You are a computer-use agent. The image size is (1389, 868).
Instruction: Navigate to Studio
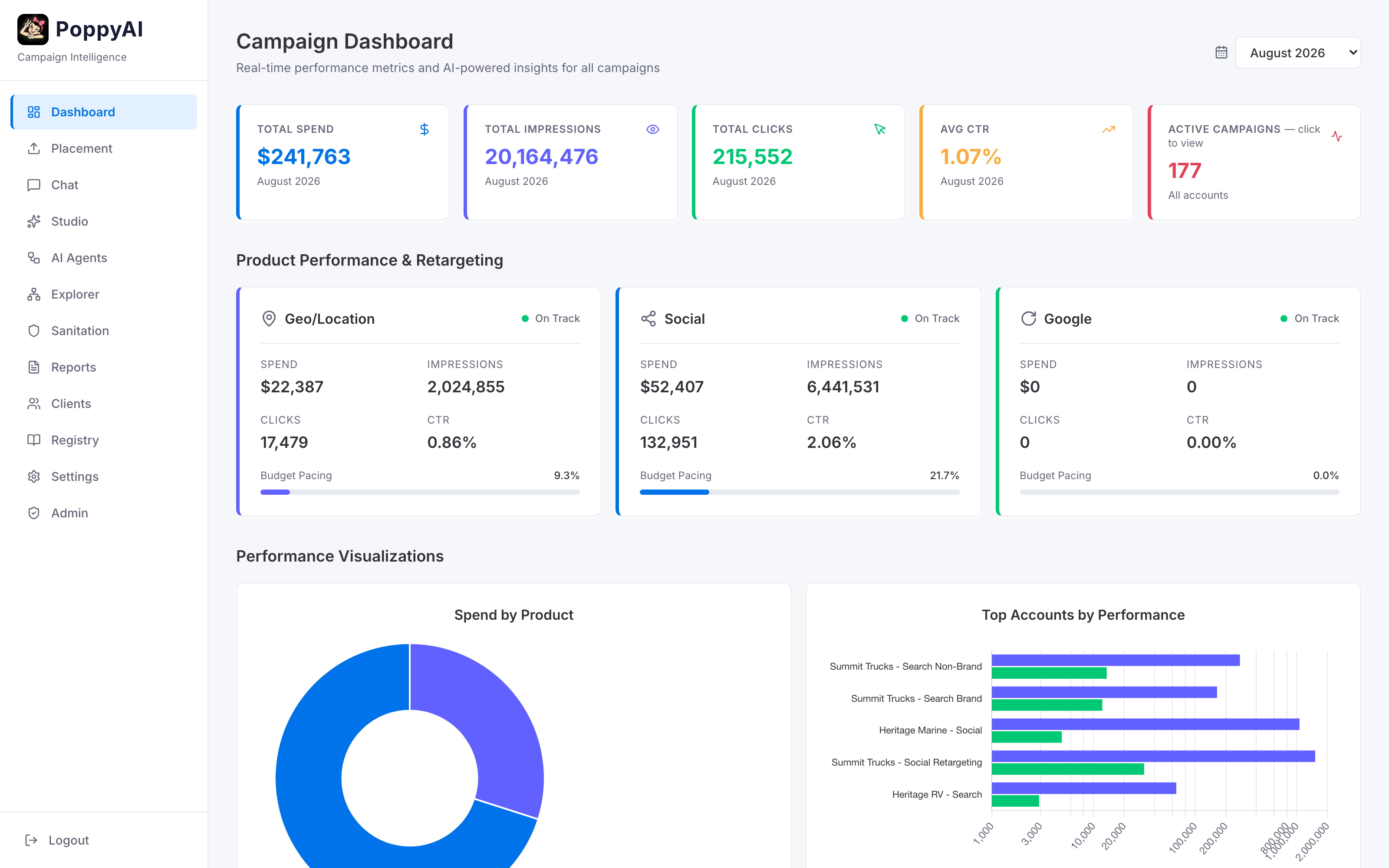tap(104, 221)
